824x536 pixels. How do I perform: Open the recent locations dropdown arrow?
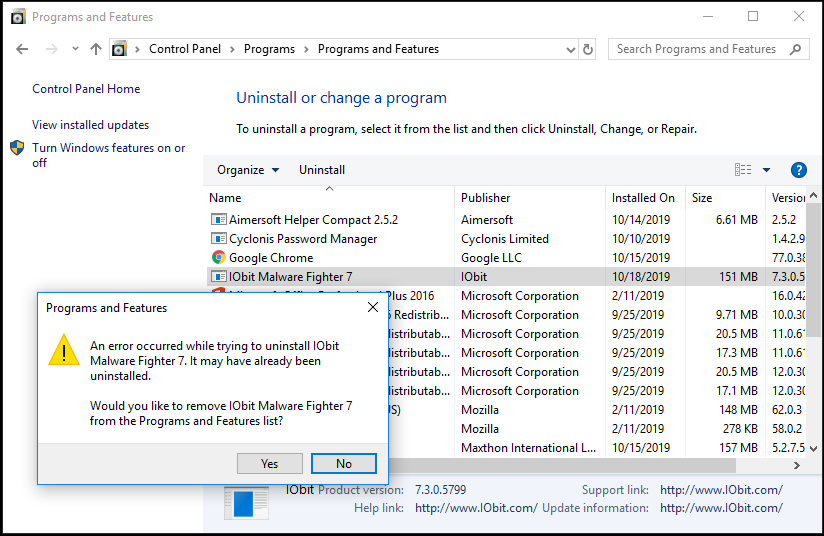[x=75, y=49]
